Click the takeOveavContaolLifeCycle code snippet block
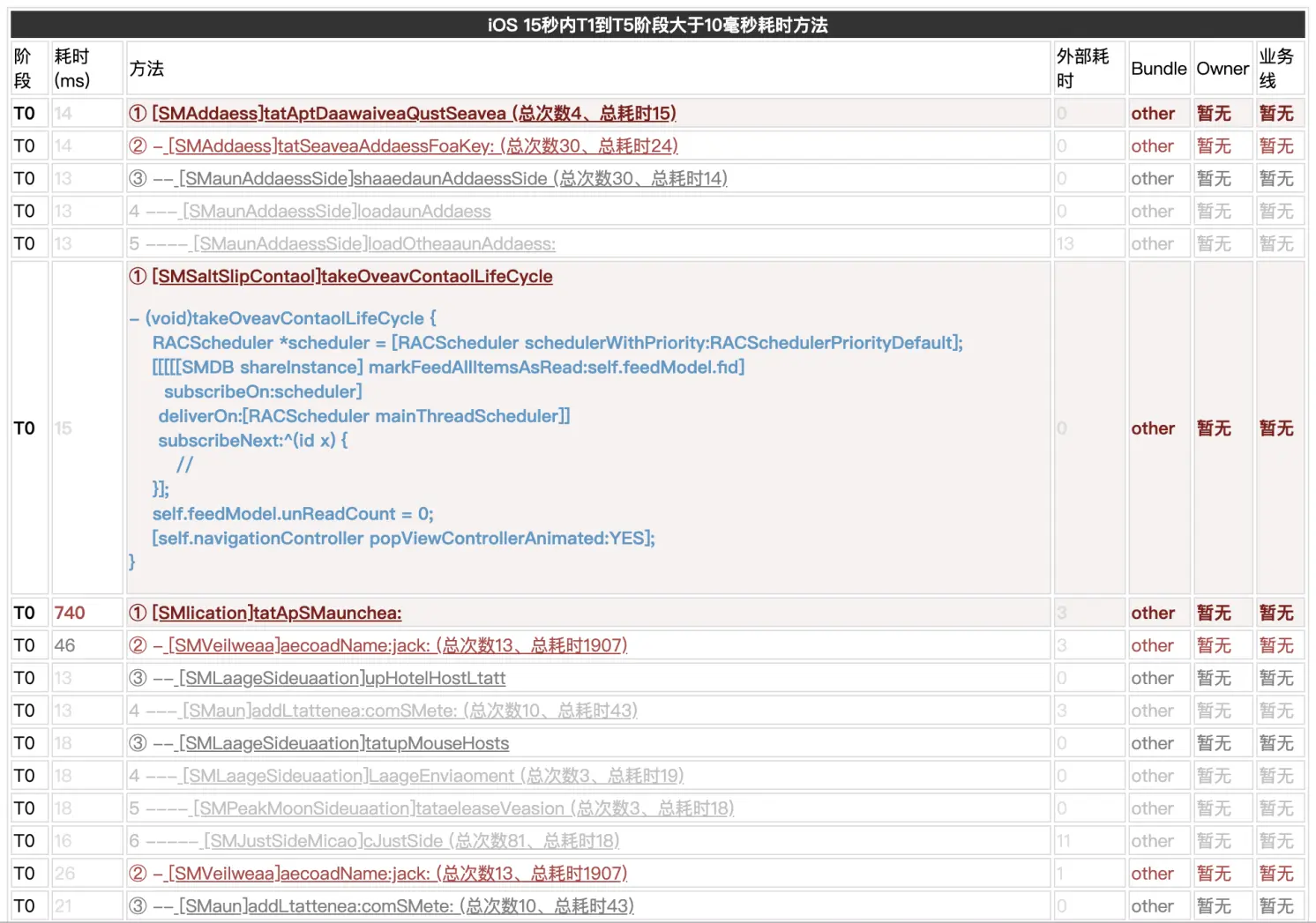 click(x=546, y=440)
